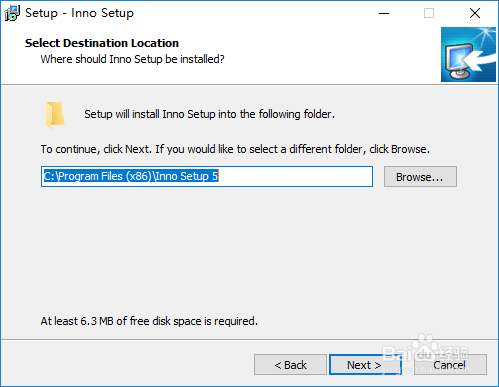This screenshot has height=387, width=499.
Task: Cancel the Inno Setup installation
Action: tap(450, 365)
